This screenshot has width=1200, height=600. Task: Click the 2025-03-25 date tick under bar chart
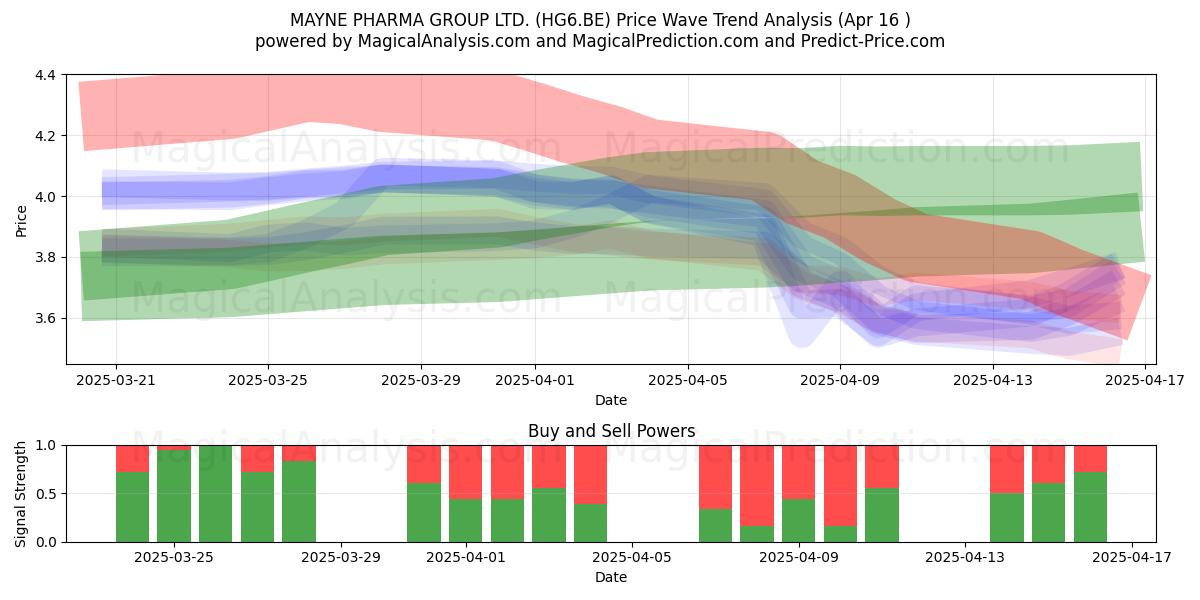(174, 557)
